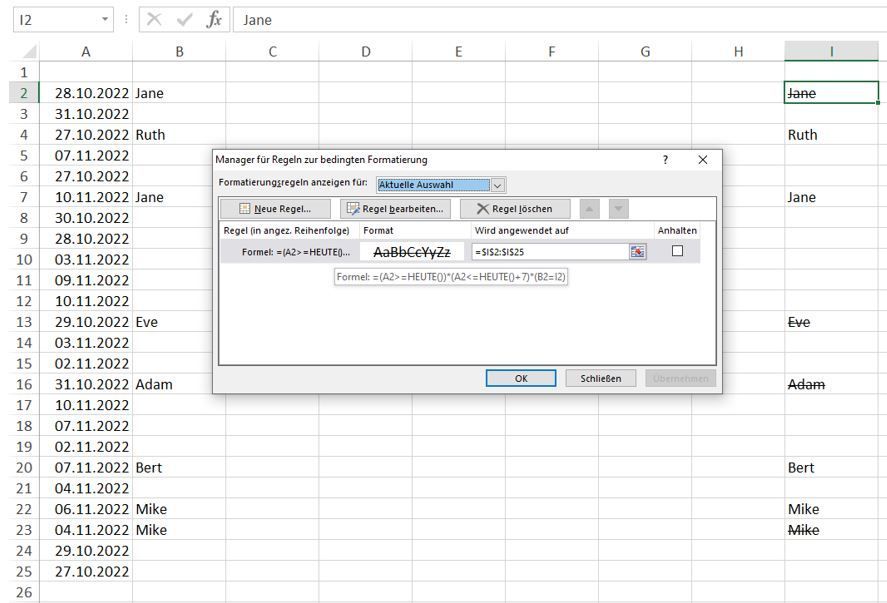This screenshot has height=603, width=887.
Task: Click the greyed Übernehmen button
Action: pos(681,378)
